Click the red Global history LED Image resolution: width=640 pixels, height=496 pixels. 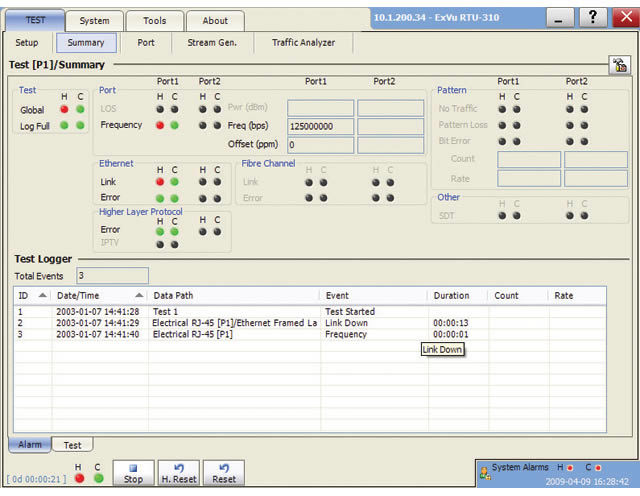pyautogui.click(x=64, y=109)
